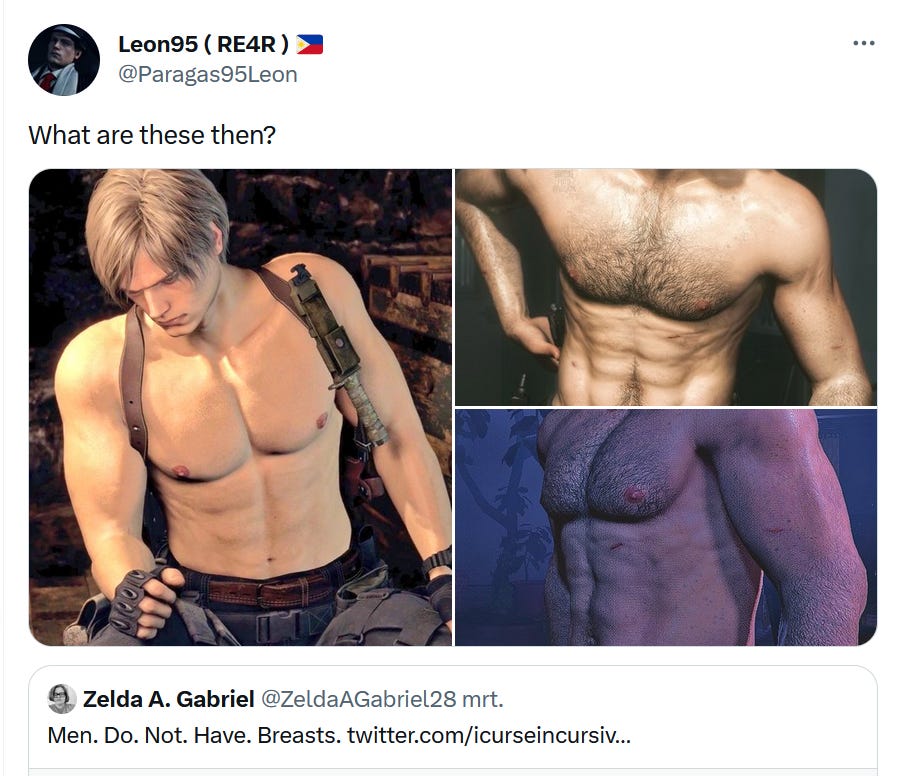Click Leon95's round profile avatar
This screenshot has width=900, height=776.
click(x=64, y=60)
